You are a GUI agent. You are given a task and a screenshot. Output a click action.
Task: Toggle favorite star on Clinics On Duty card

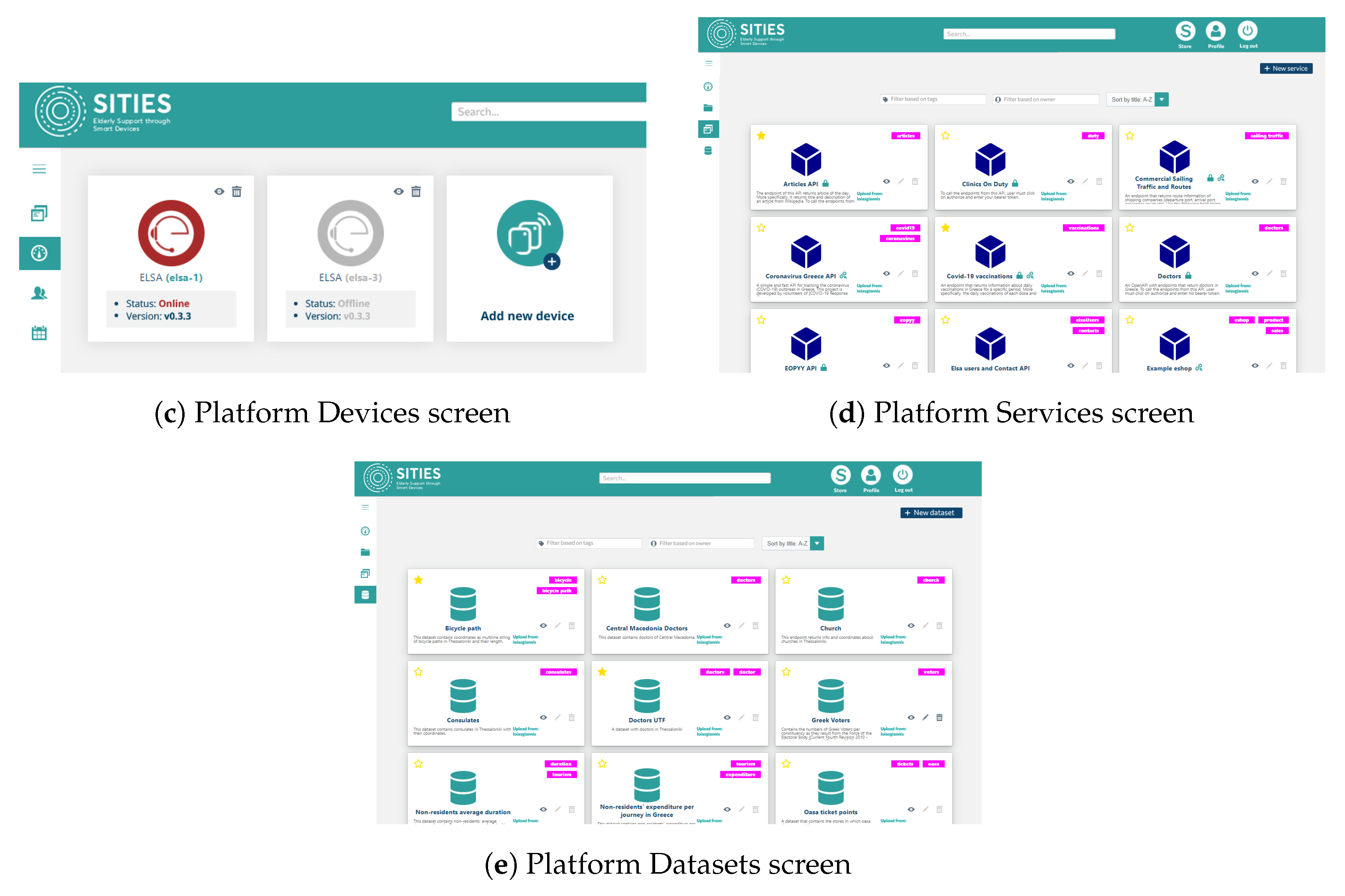945,136
